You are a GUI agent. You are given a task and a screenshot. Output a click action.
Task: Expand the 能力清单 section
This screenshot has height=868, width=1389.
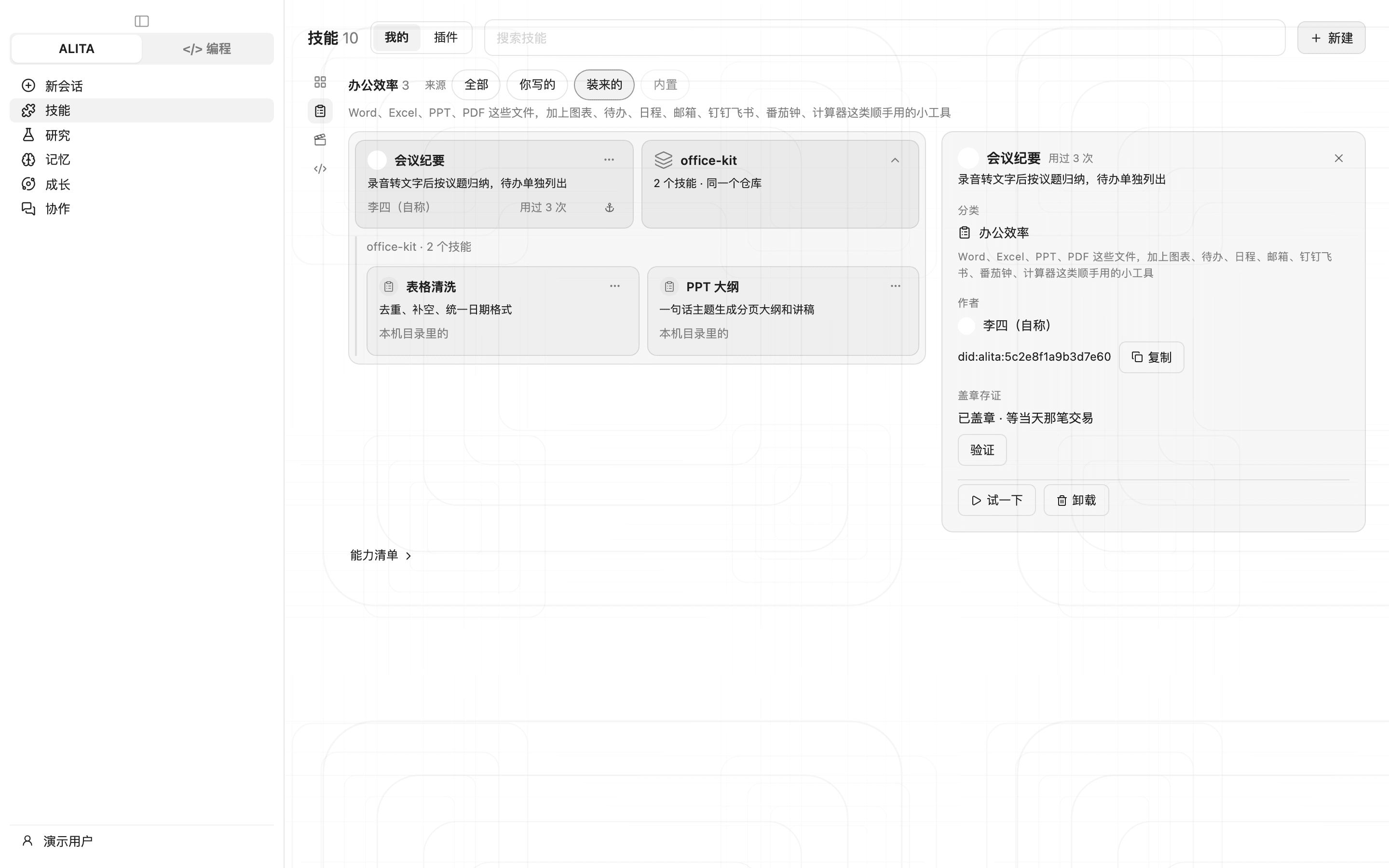click(x=381, y=555)
